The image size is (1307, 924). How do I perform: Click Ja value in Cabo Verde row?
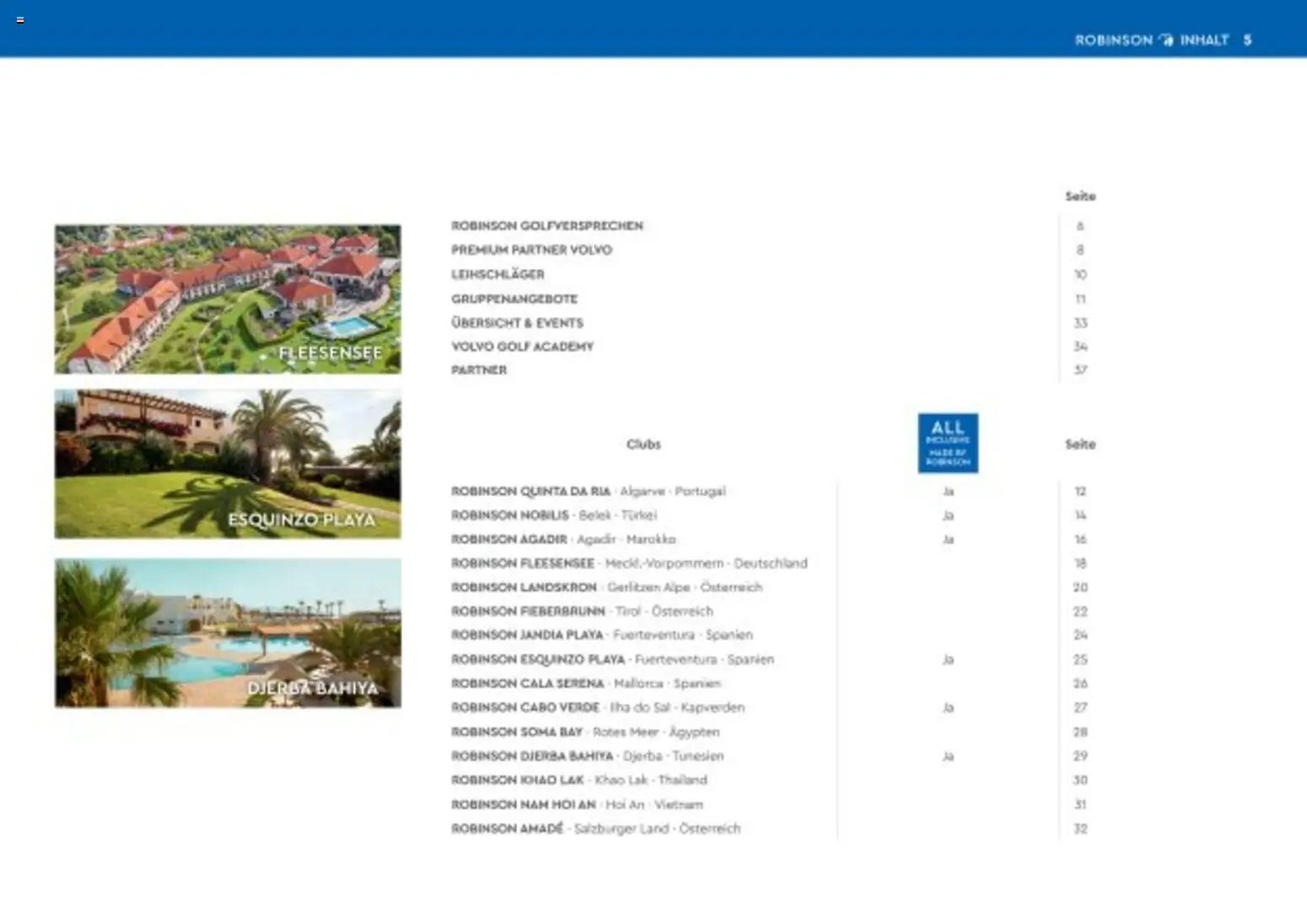(948, 707)
